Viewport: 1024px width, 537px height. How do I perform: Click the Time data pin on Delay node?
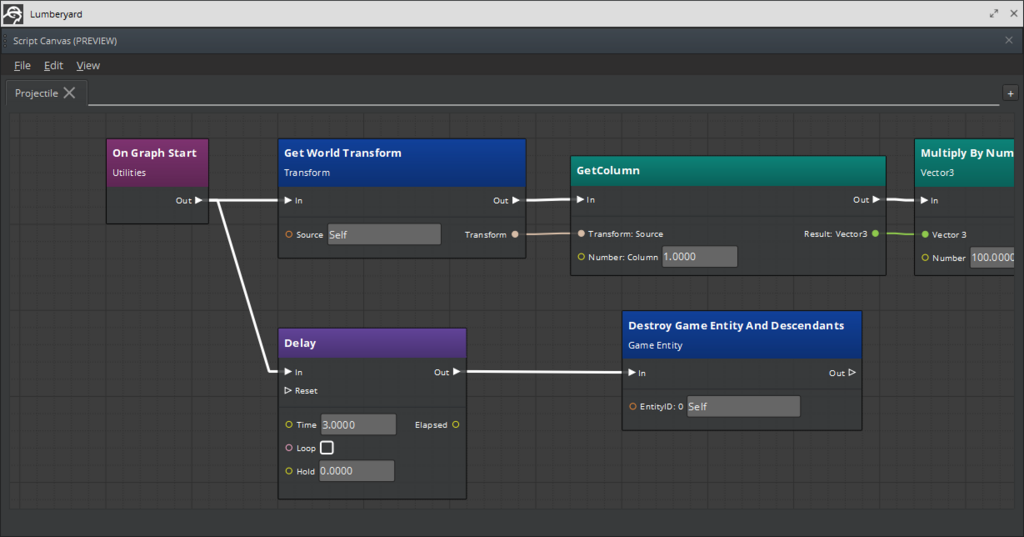(289, 425)
